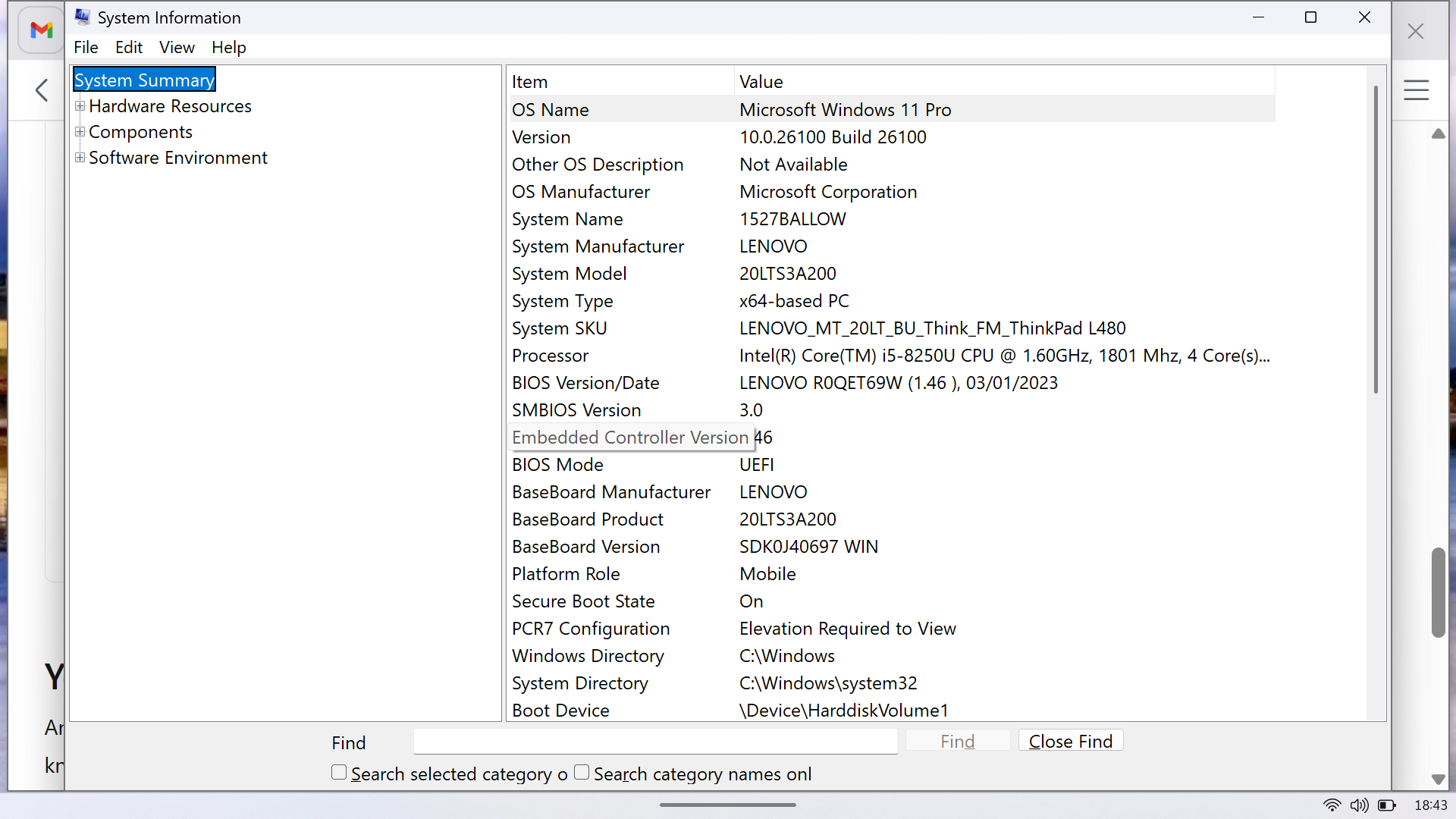Select the System Summary tree item
Viewport: 1456px width, 819px height.
(144, 80)
